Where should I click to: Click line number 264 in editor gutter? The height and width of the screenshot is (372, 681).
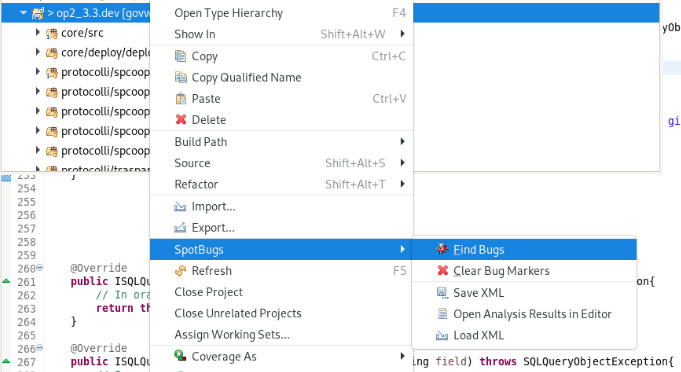coord(26,322)
